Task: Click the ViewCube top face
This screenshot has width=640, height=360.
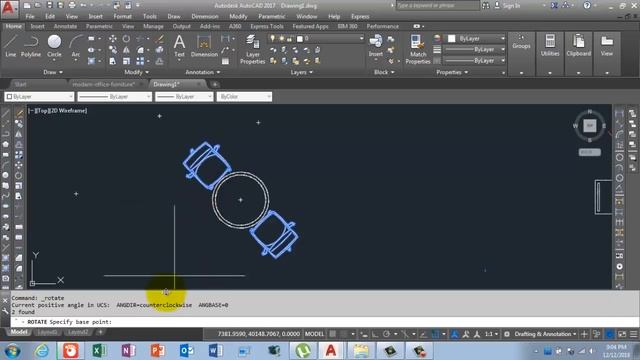Action: tap(589, 126)
